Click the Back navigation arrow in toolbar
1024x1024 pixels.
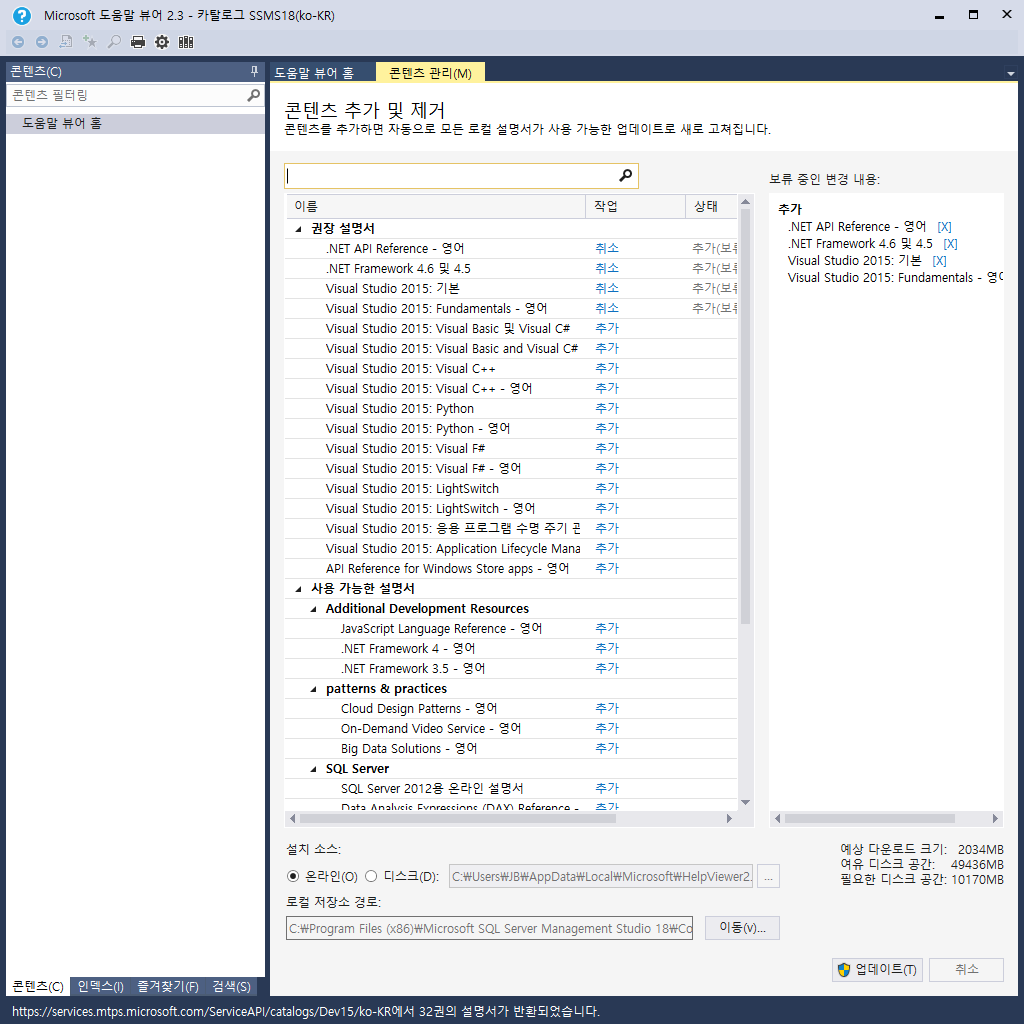click(18, 42)
